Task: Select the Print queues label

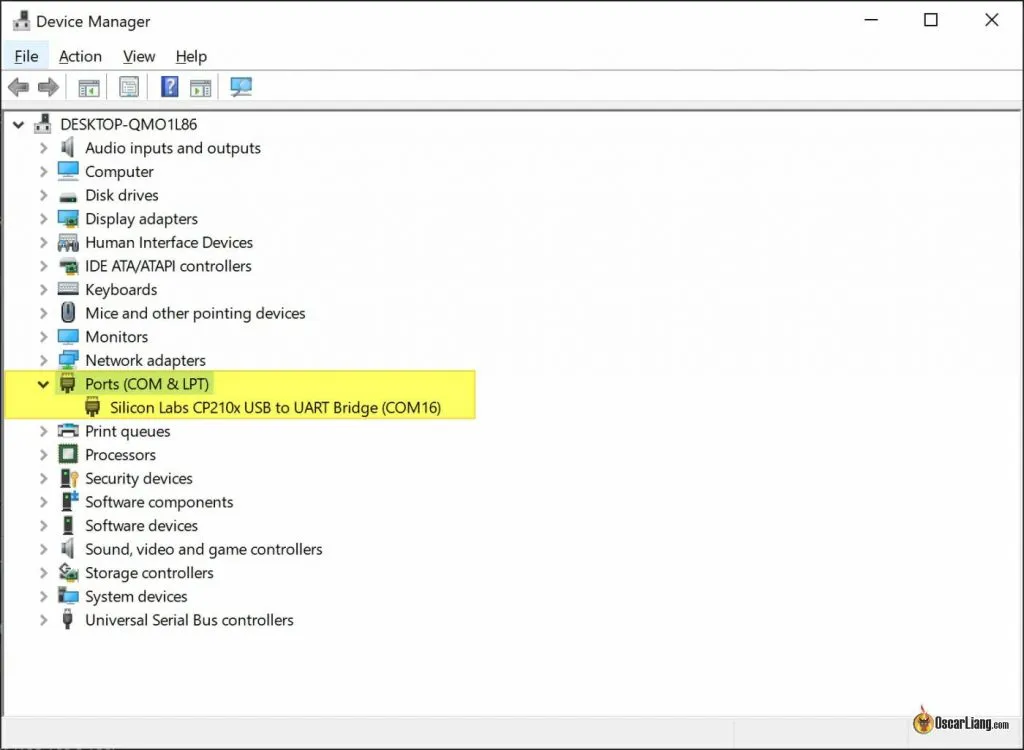Action: point(128,431)
